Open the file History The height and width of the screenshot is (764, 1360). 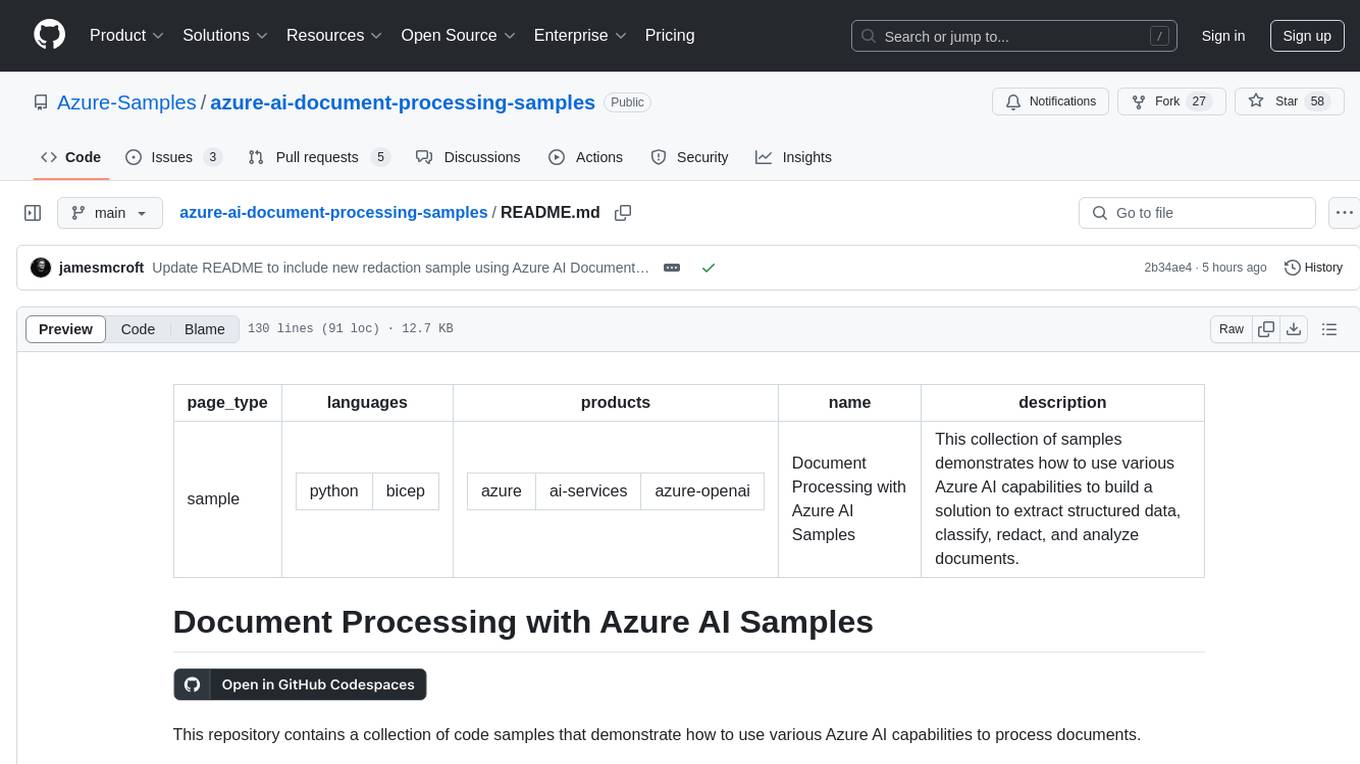pyautogui.click(x=1313, y=267)
